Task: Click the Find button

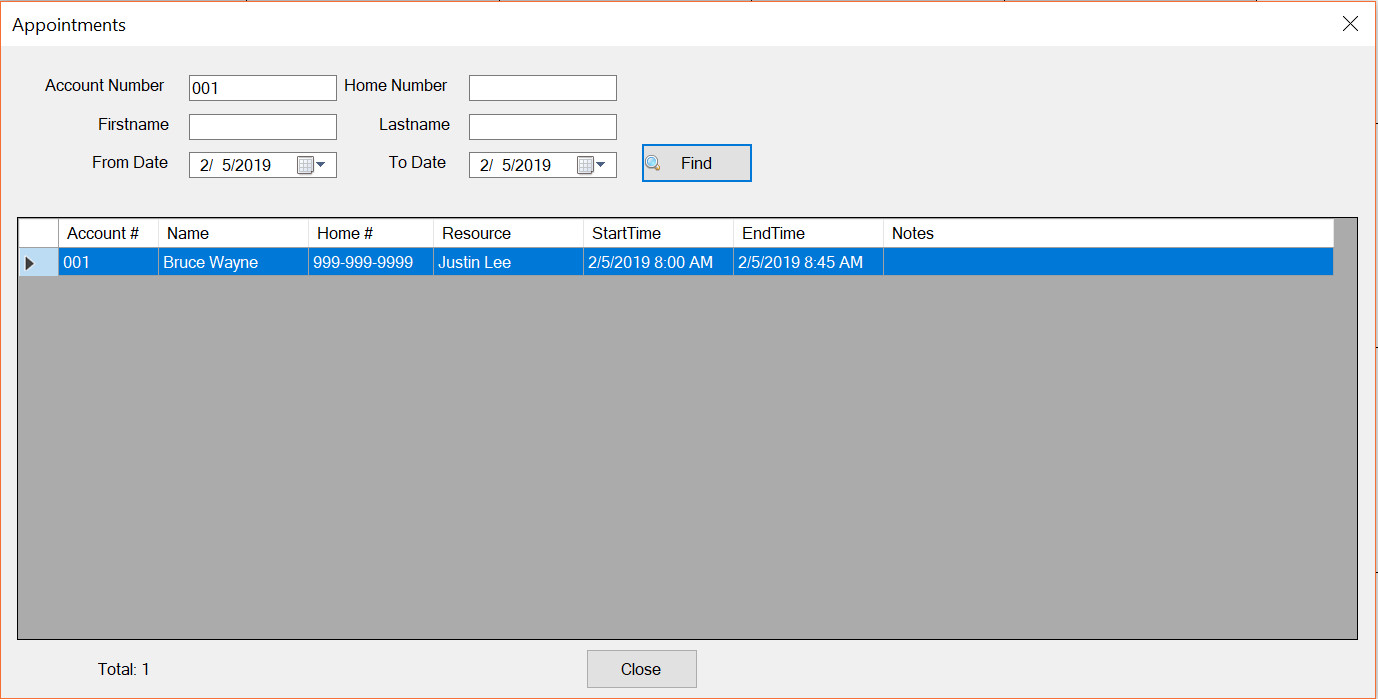Action: pyautogui.click(x=696, y=163)
